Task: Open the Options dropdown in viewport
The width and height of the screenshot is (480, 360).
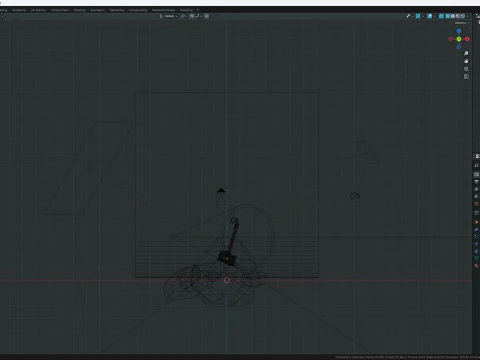Action: pyautogui.click(x=462, y=23)
